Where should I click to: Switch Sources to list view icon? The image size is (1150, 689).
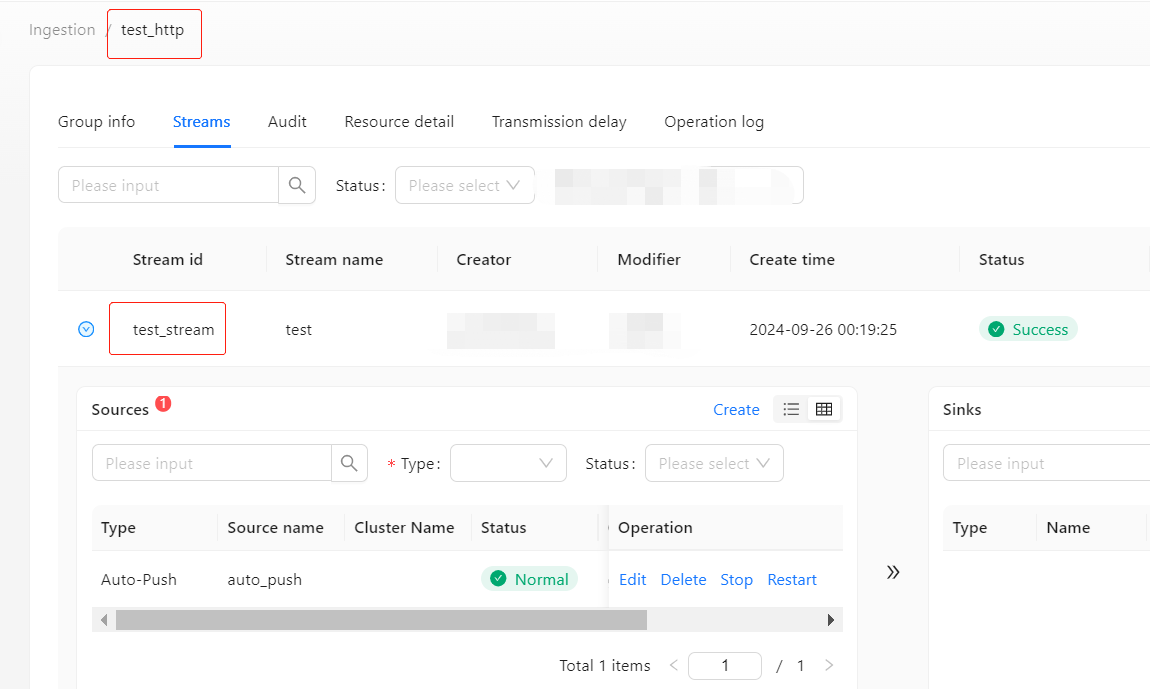791,409
